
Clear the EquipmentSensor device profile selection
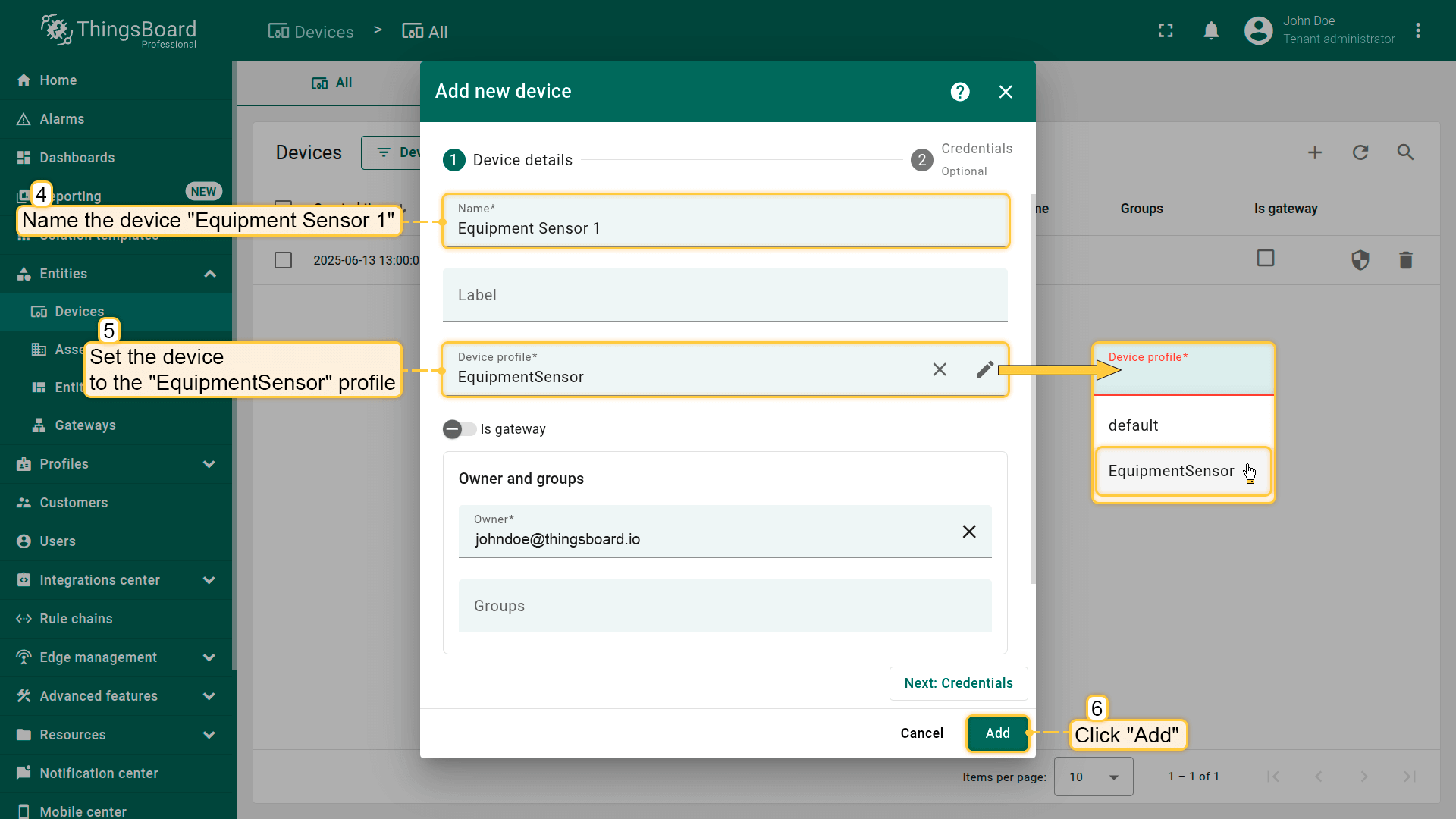click(940, 369)
